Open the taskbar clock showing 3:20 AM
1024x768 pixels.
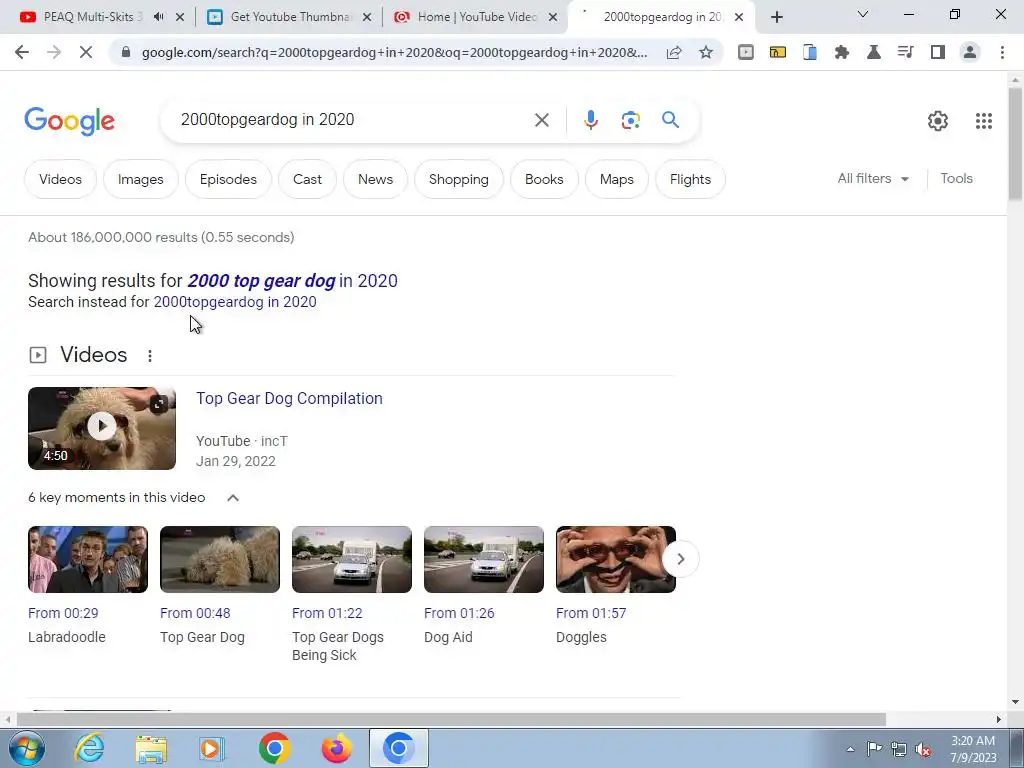click(973, 749)
